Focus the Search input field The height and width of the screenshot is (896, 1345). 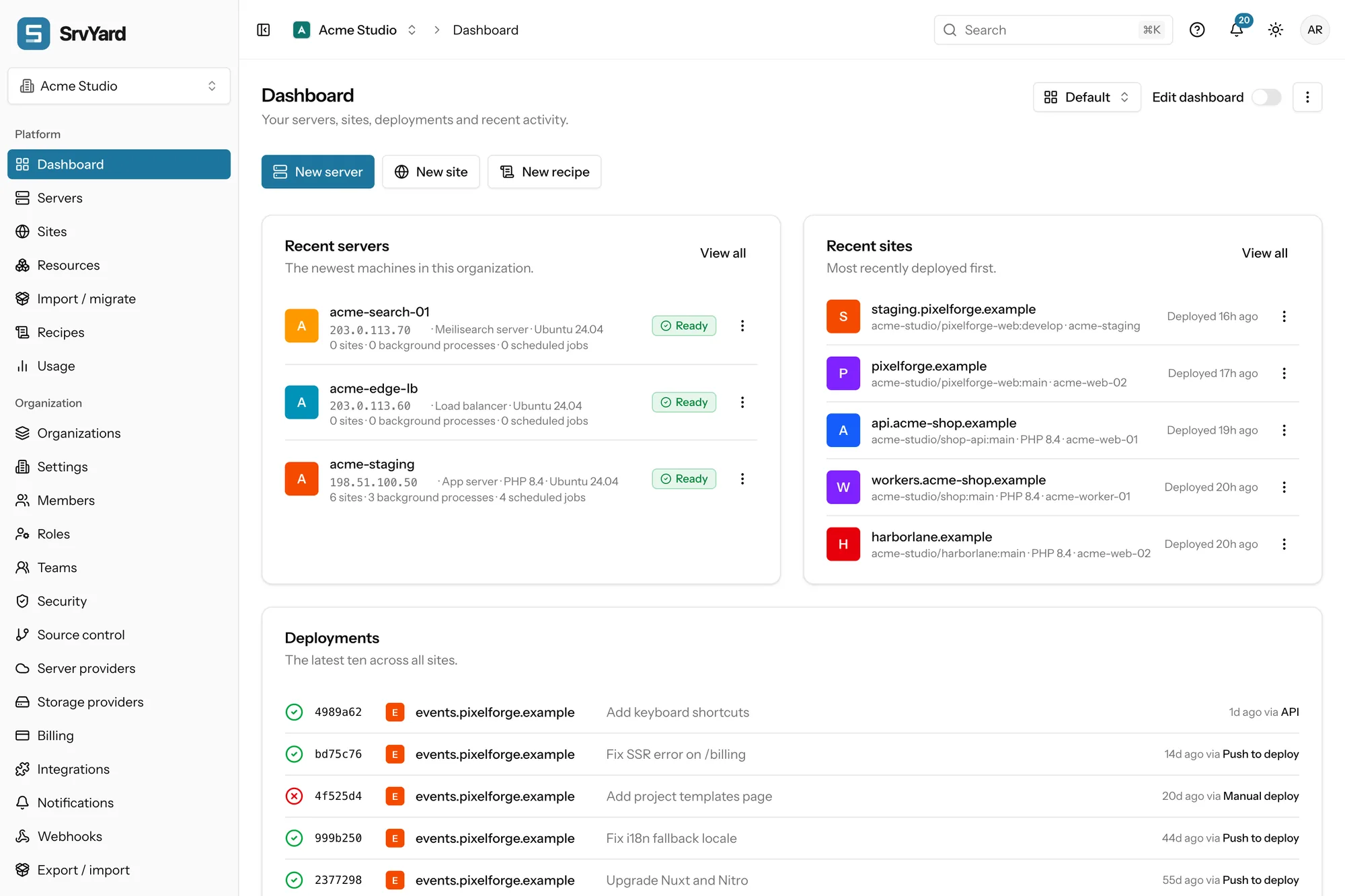(1053, 30)
